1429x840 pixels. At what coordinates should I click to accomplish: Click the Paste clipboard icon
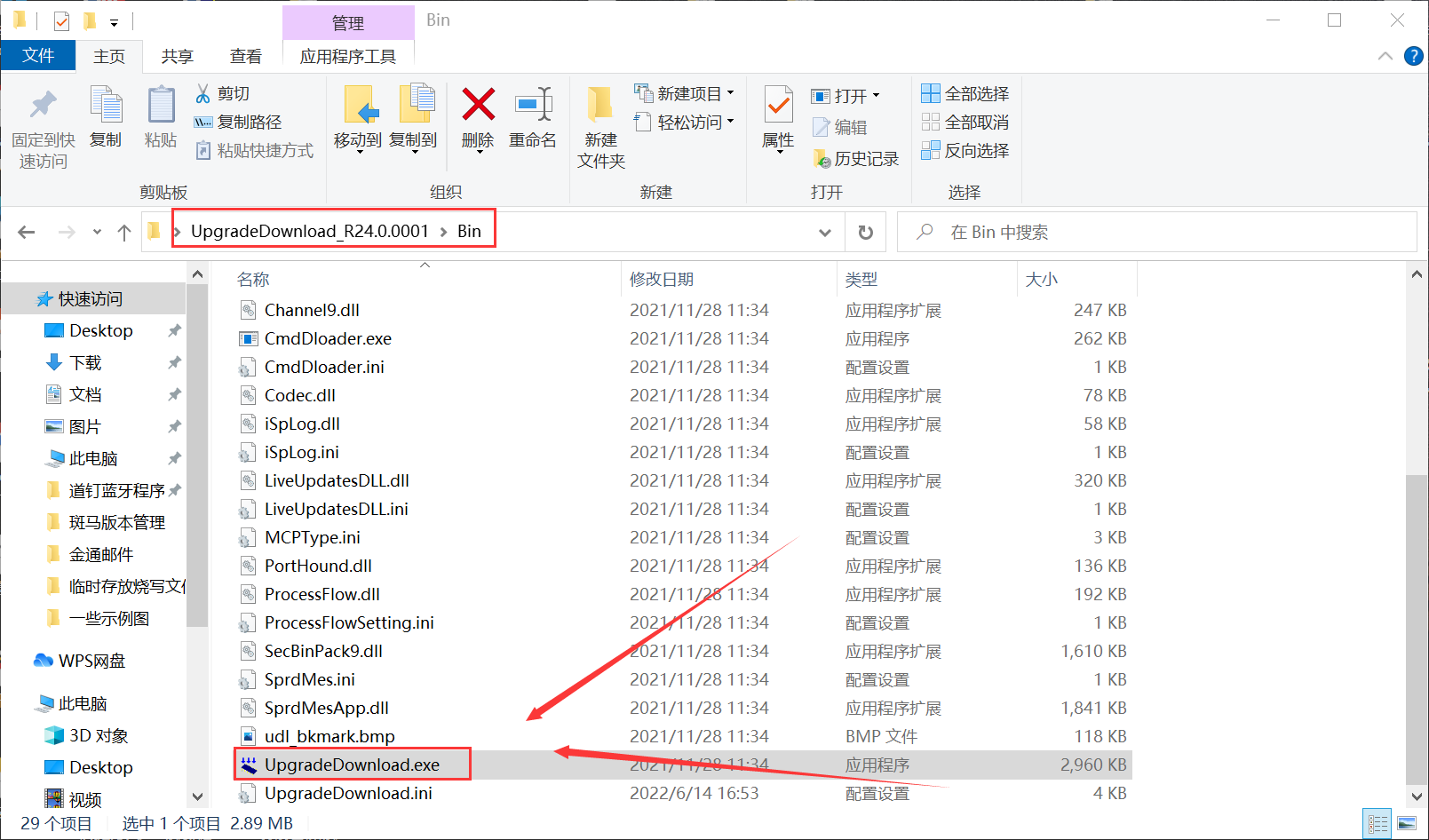pos(161,105)
